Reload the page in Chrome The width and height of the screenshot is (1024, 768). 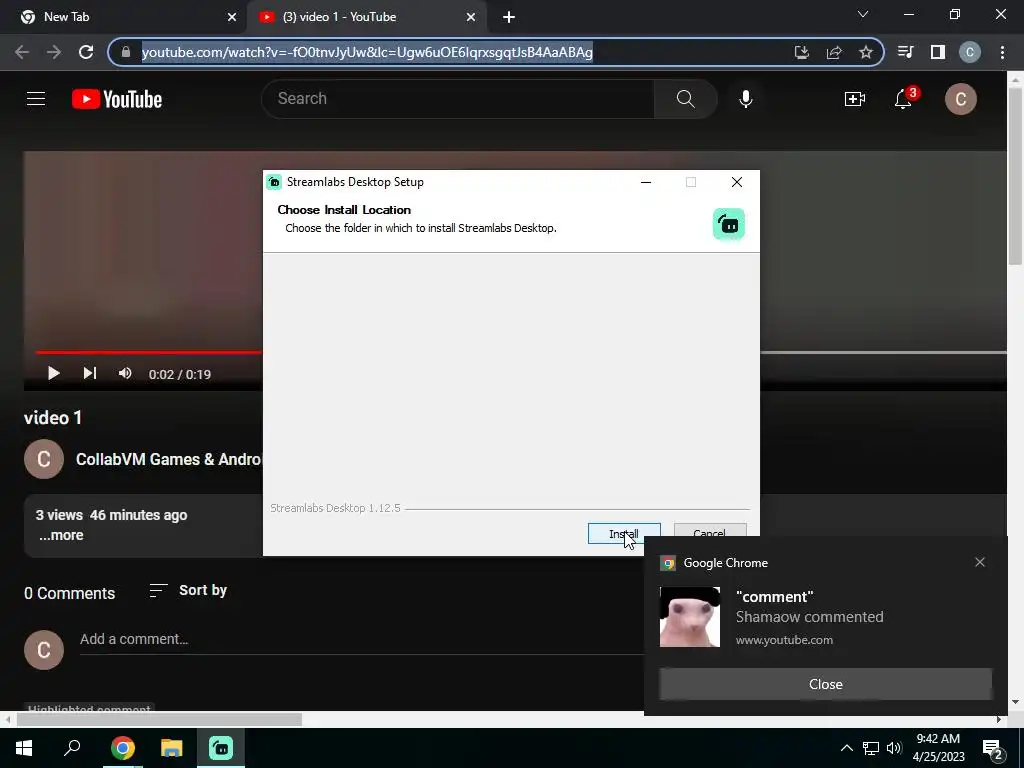86,52
